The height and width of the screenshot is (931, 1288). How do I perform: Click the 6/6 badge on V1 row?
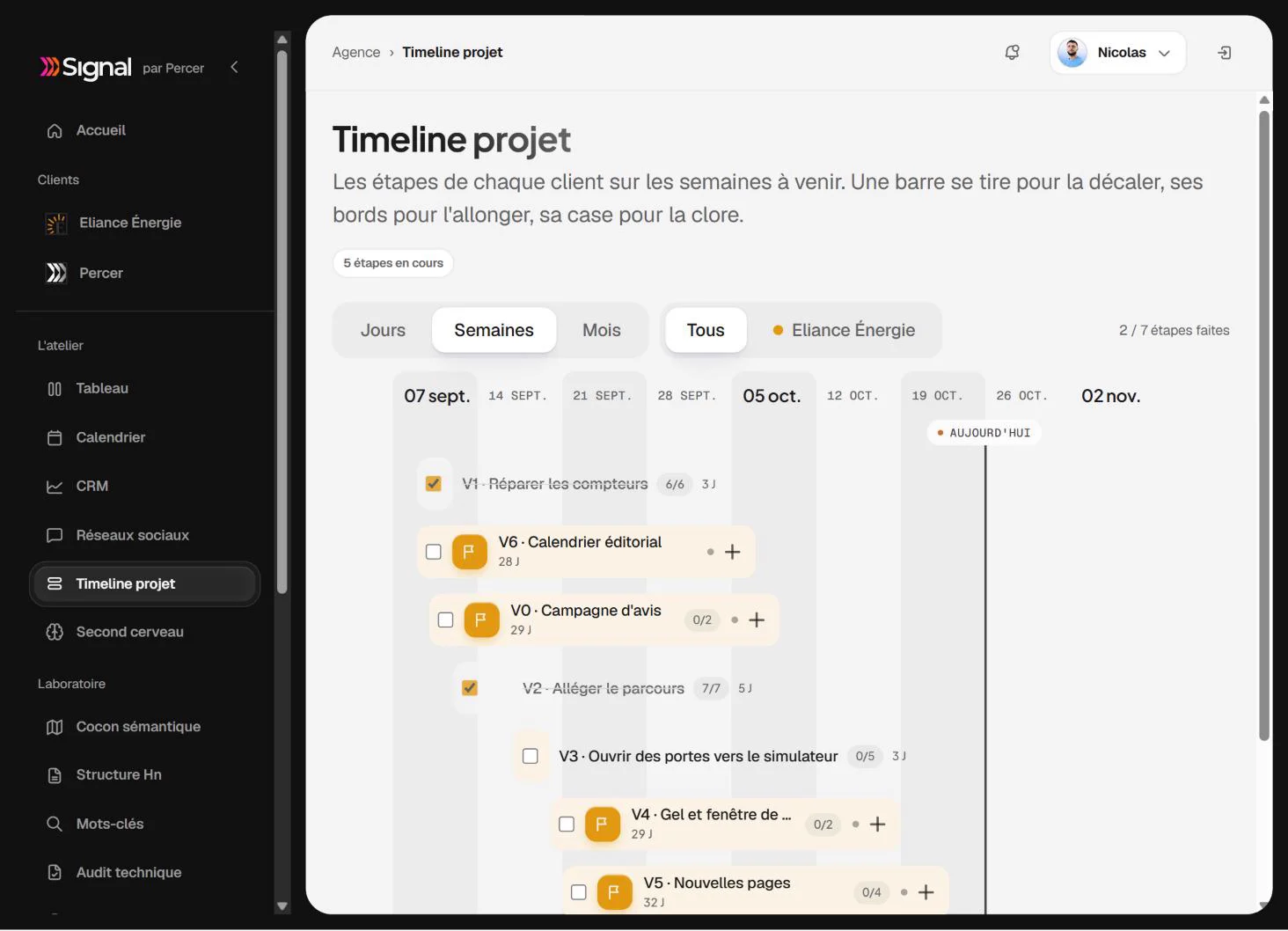[x=675, y=484]
